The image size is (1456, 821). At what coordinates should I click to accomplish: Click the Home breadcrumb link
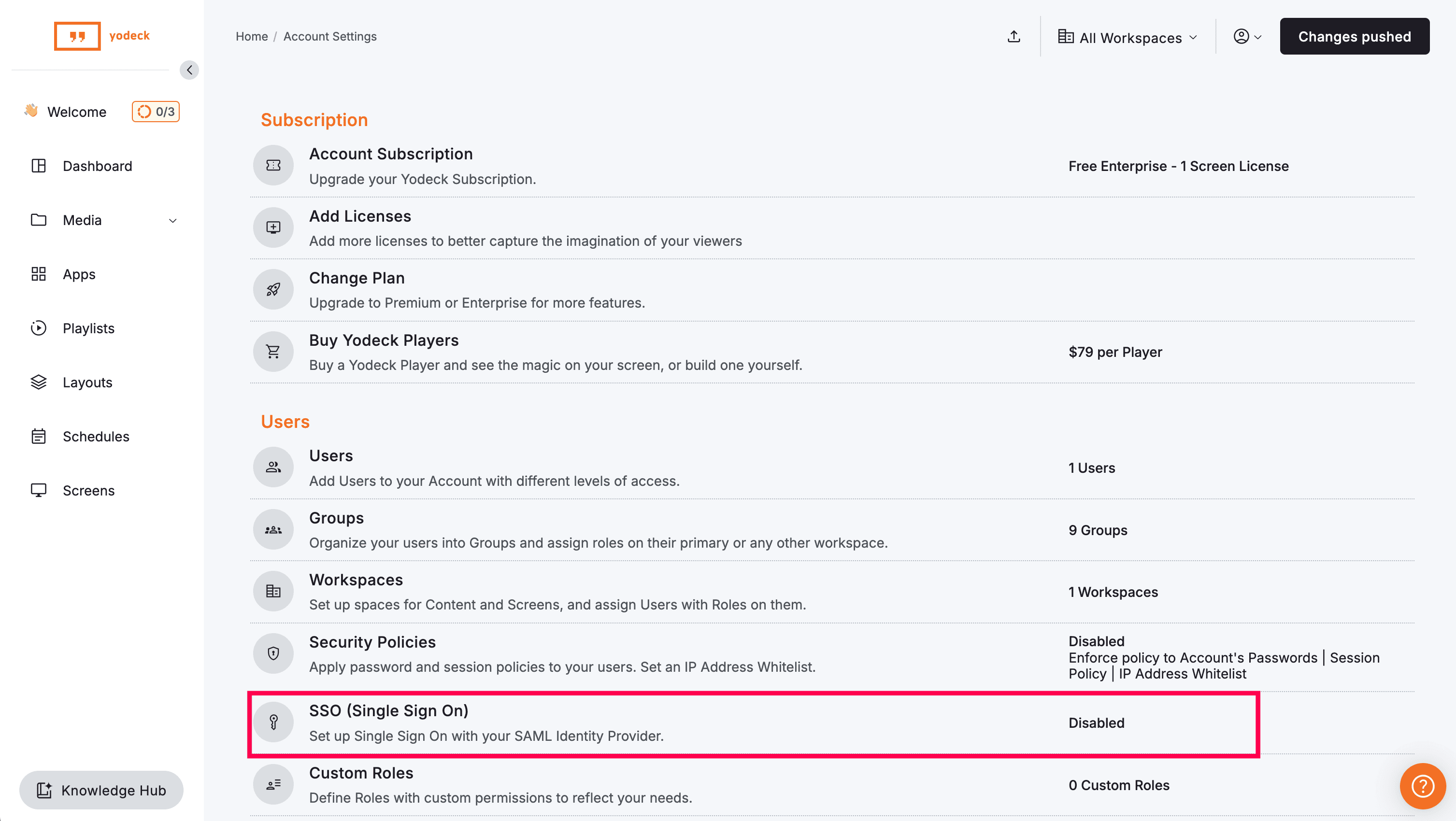pyautogui.click(x=252, y=37)
